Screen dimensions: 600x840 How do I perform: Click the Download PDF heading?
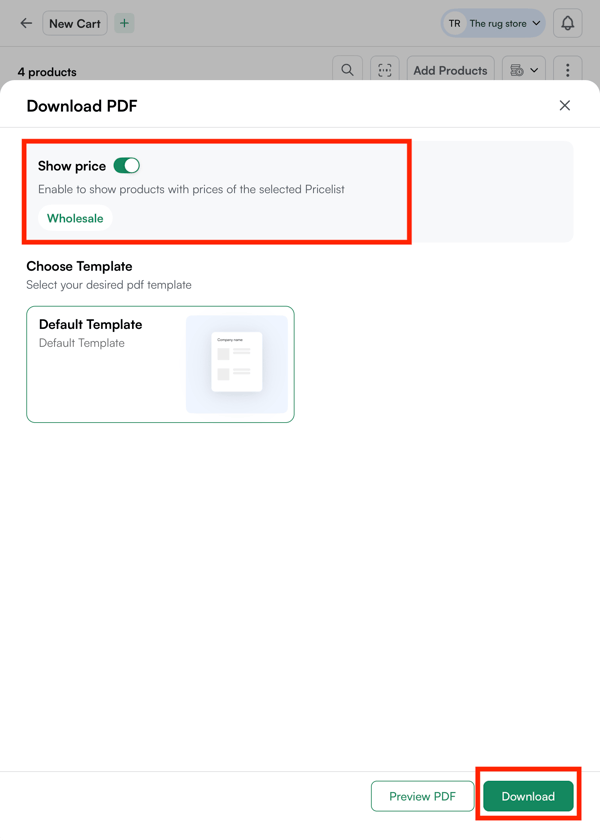click(82, 106)
